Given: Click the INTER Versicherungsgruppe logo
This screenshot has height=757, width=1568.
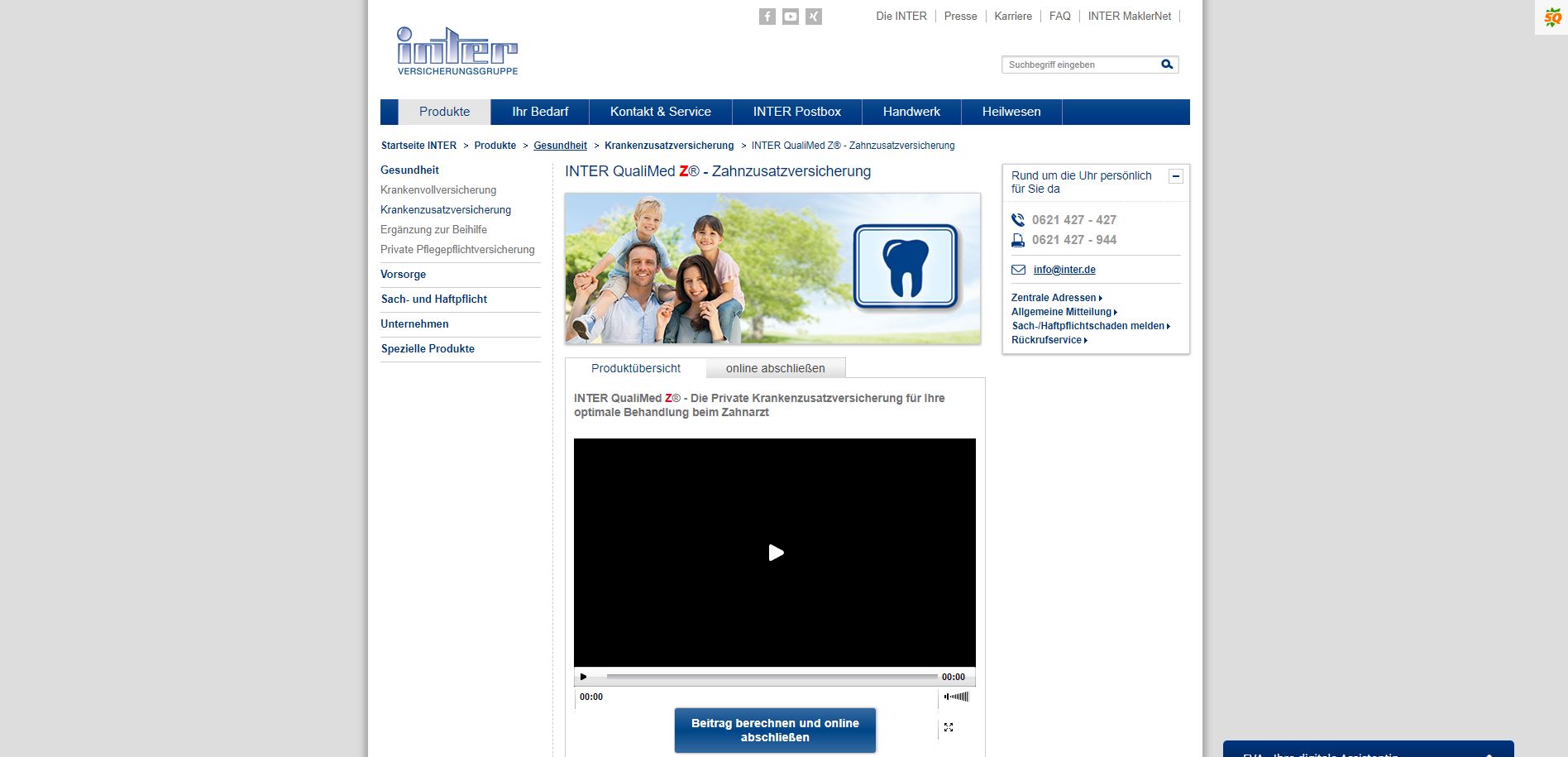Looking at the screenshot, I should 457,51.
